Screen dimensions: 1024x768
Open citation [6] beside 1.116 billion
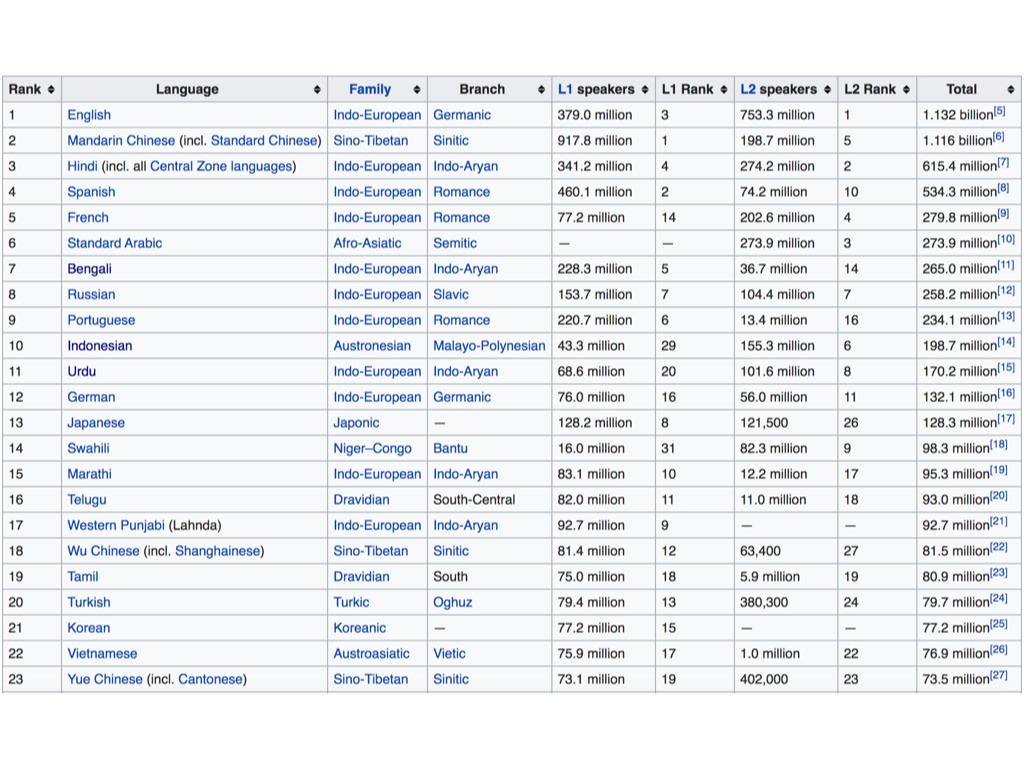pyautogui.click(x=999, y=136)
